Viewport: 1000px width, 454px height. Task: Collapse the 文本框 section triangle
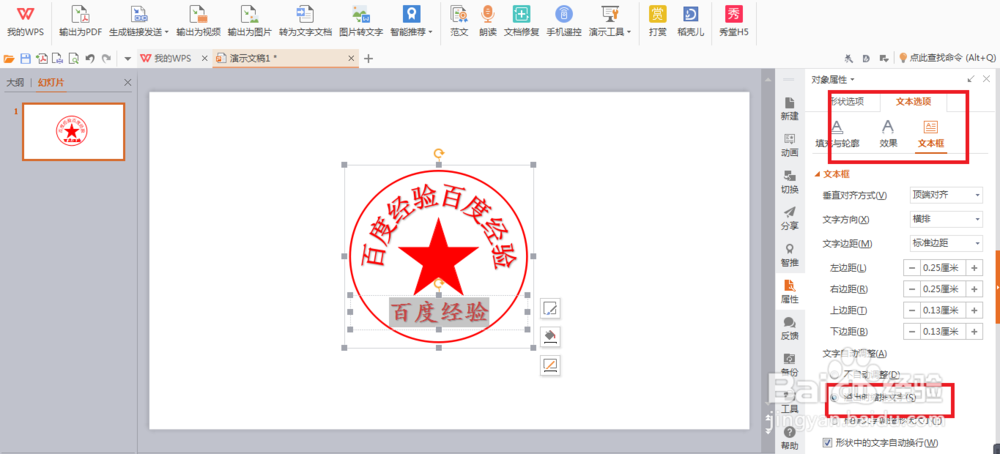[x=818, y=173]
